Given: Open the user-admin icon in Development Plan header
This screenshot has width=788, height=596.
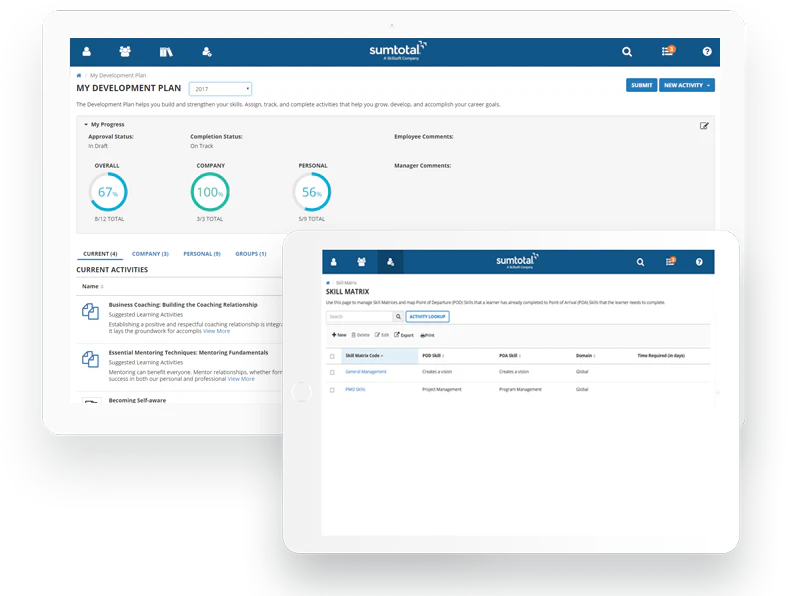Looking at the screenshot, I should pos(207,51).
